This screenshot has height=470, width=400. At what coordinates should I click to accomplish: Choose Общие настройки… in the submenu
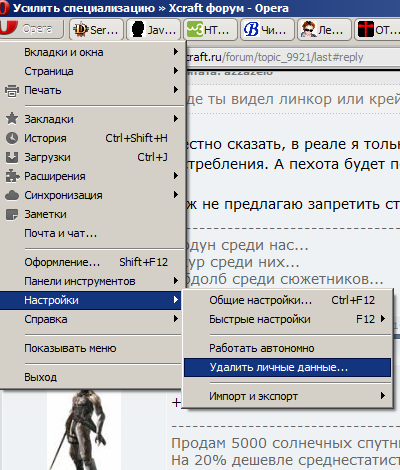click(287, 300)
